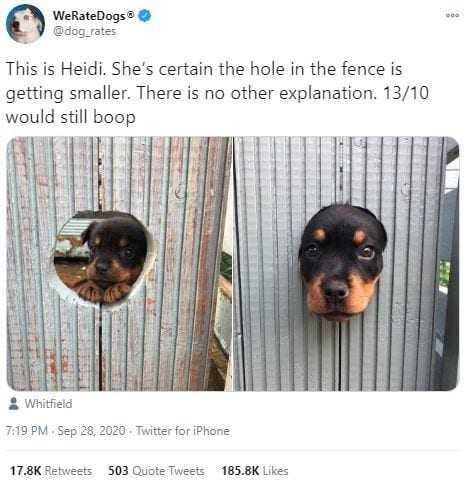
Task: Open the 7:19 PM timestamp link
Action: [27, 431]
